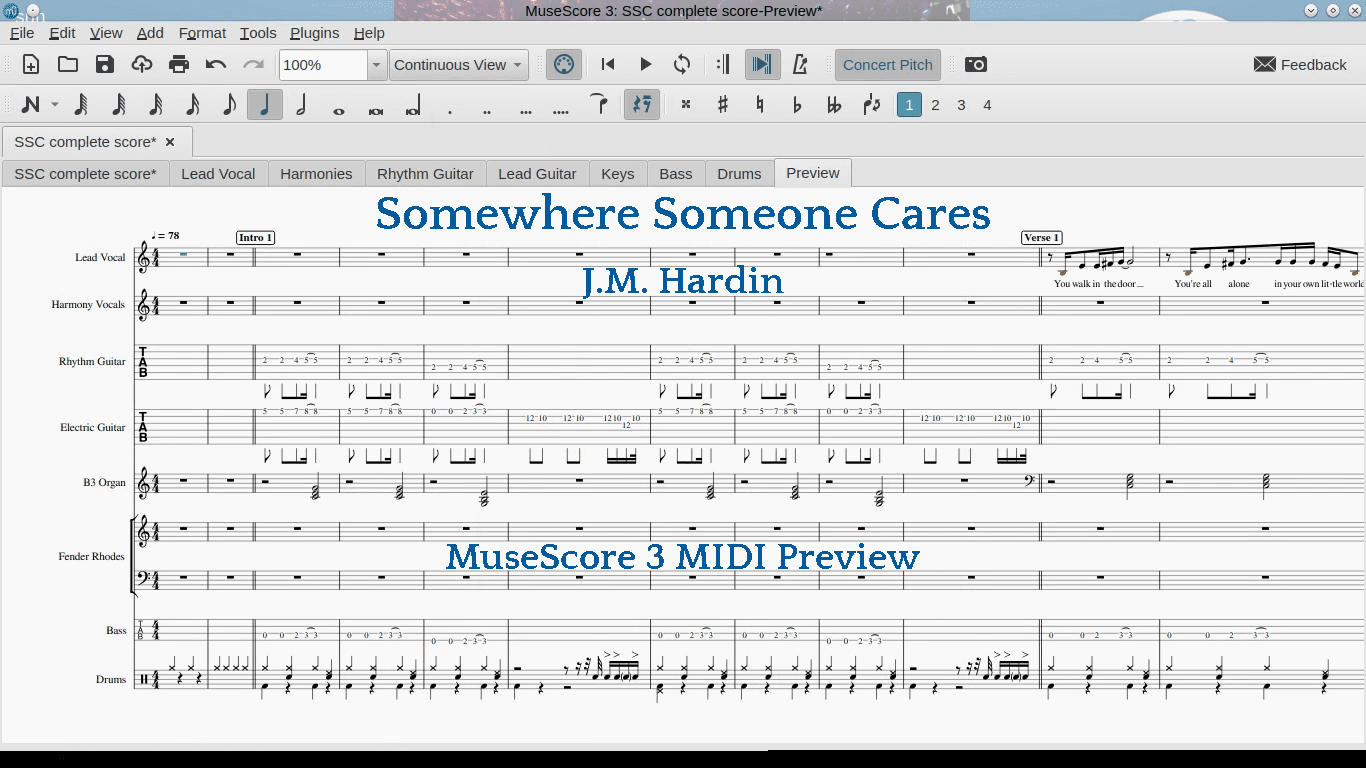The height and width of the screenshot is (768, 1366).
Task: Create a new score with New icon
Action: (31, 65)
